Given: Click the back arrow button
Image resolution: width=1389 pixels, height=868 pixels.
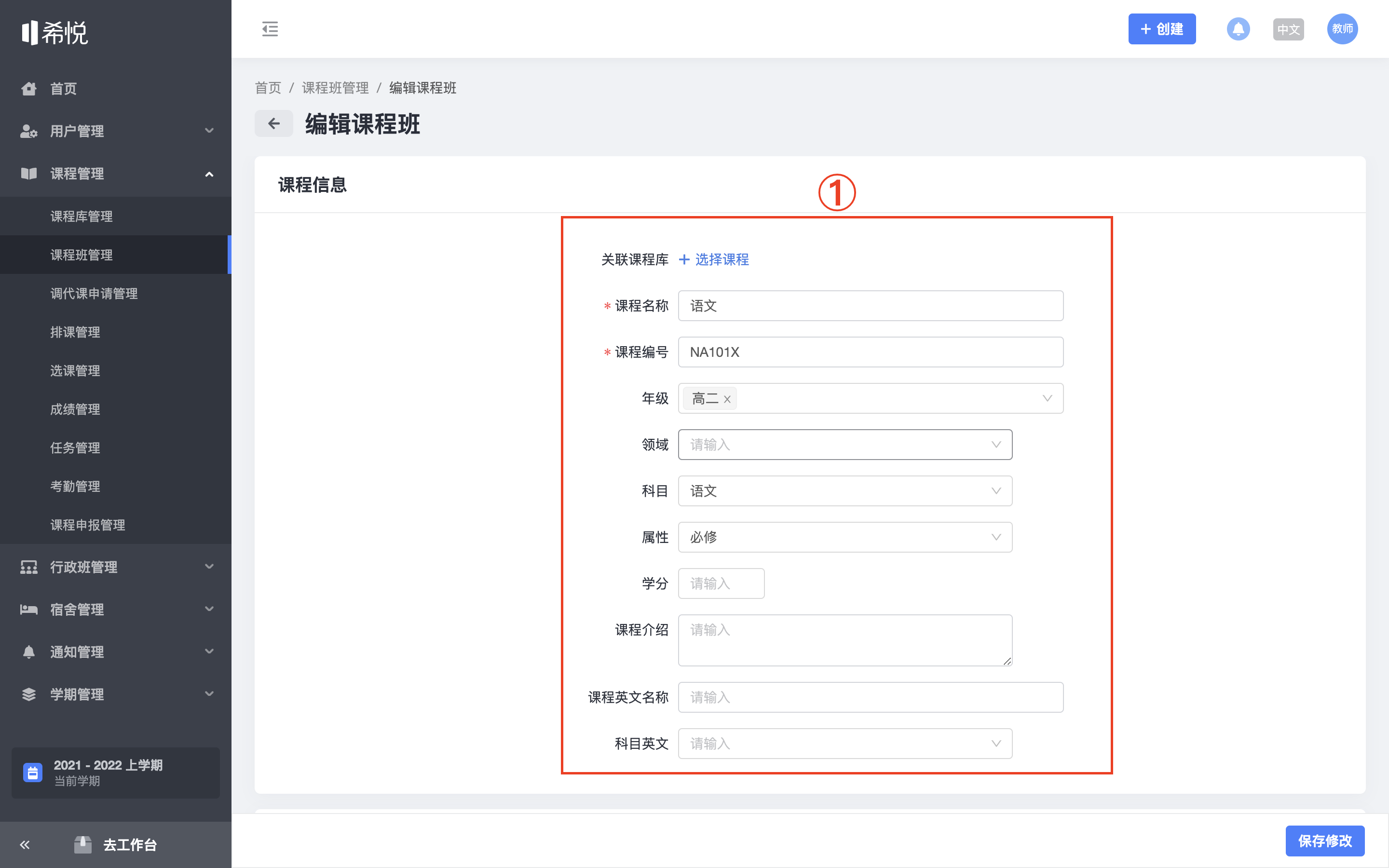Looking at the screenshot, I should pos(274,123).
